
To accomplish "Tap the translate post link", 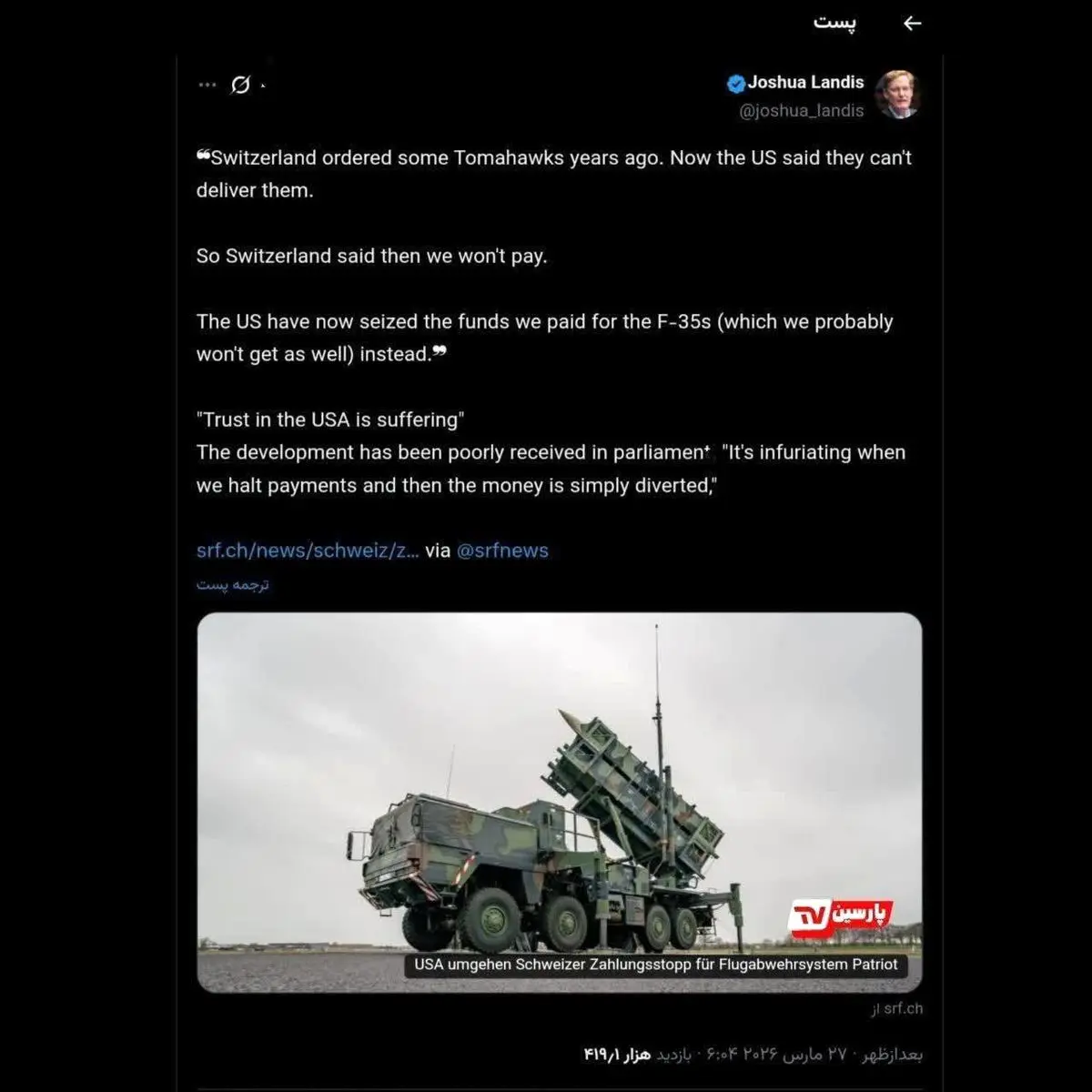I will [233, 584].
